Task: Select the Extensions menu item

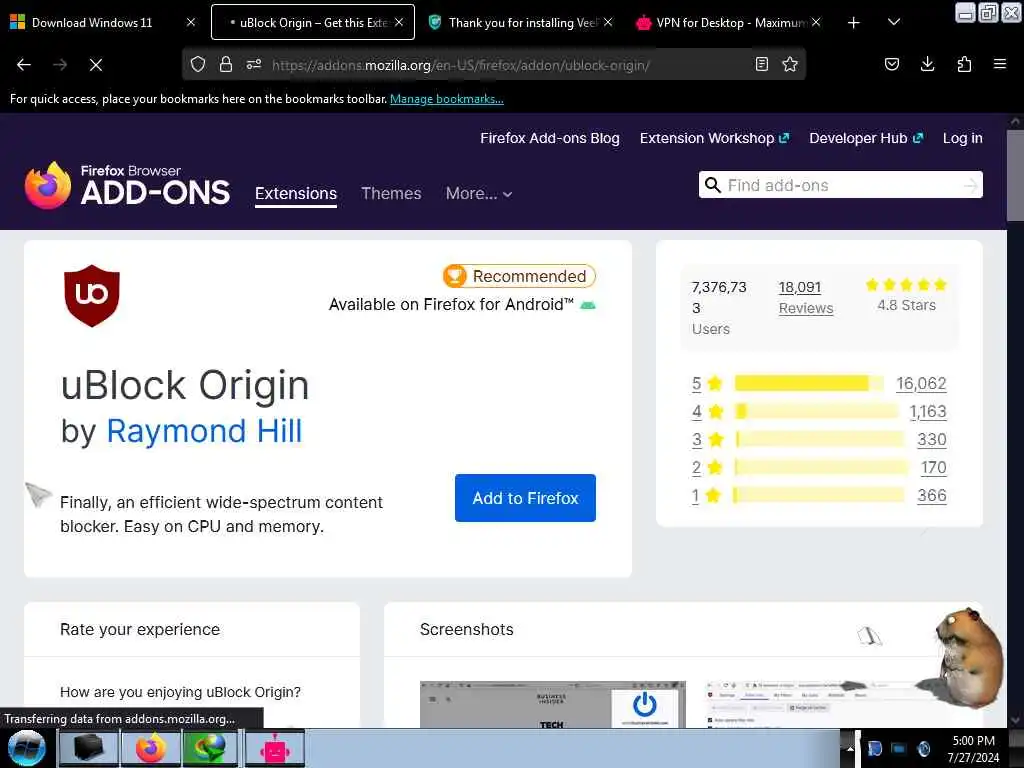Action: point(296,194)
